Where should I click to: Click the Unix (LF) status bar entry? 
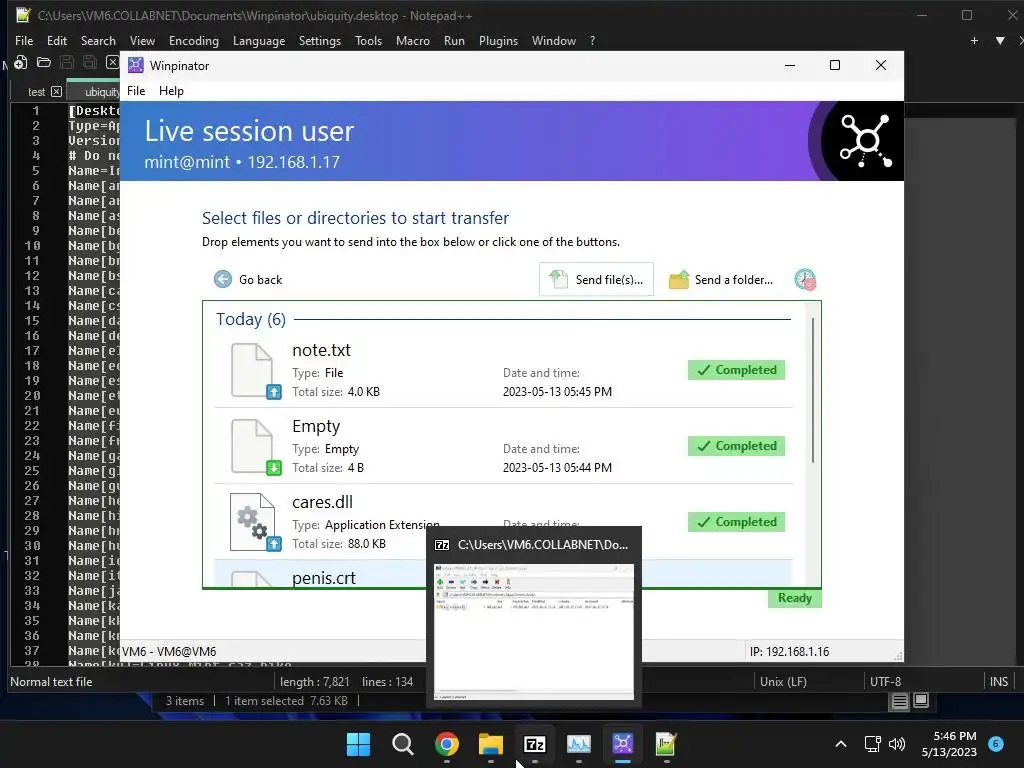783,681
